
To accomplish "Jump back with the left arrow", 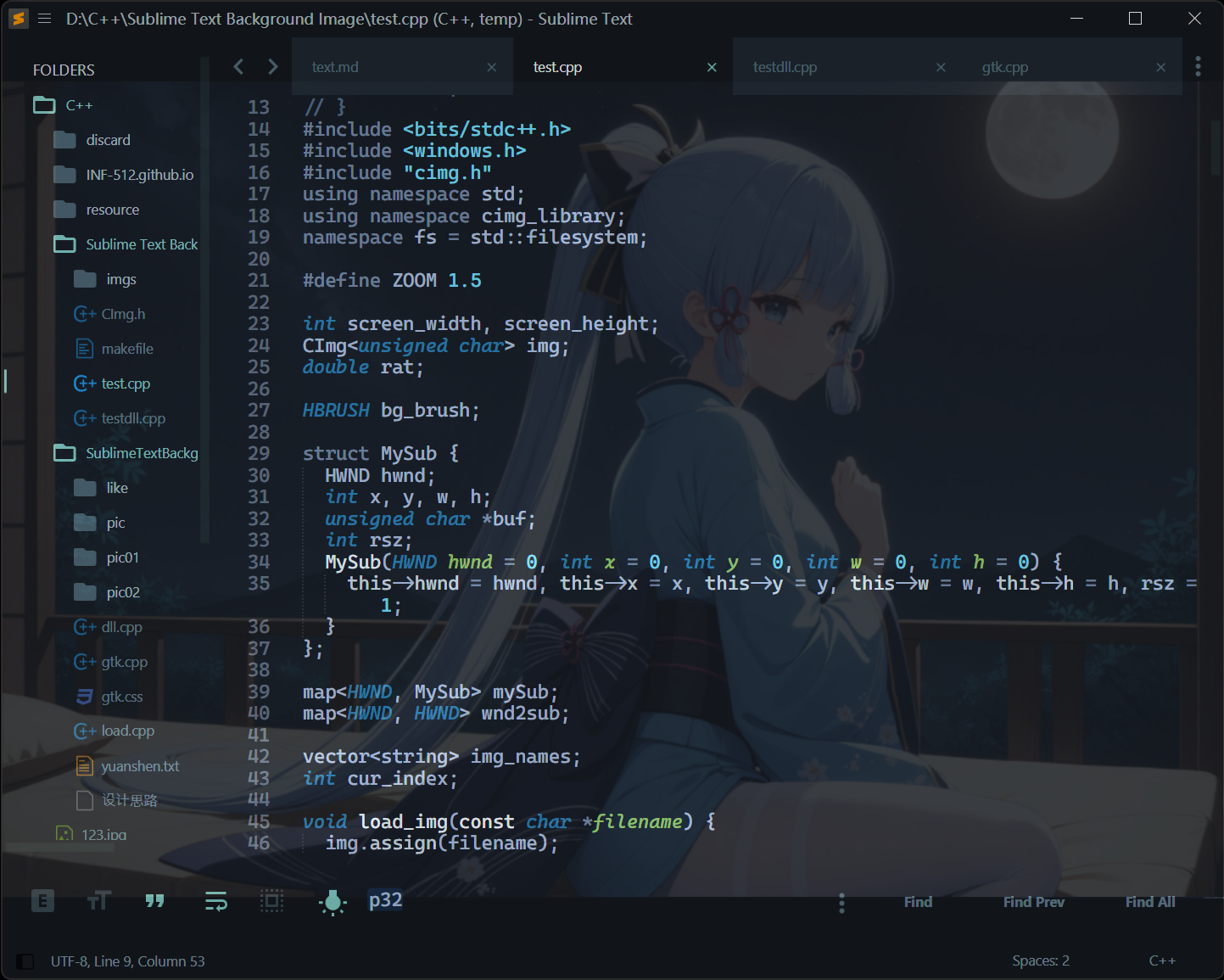I will point(238,66).
